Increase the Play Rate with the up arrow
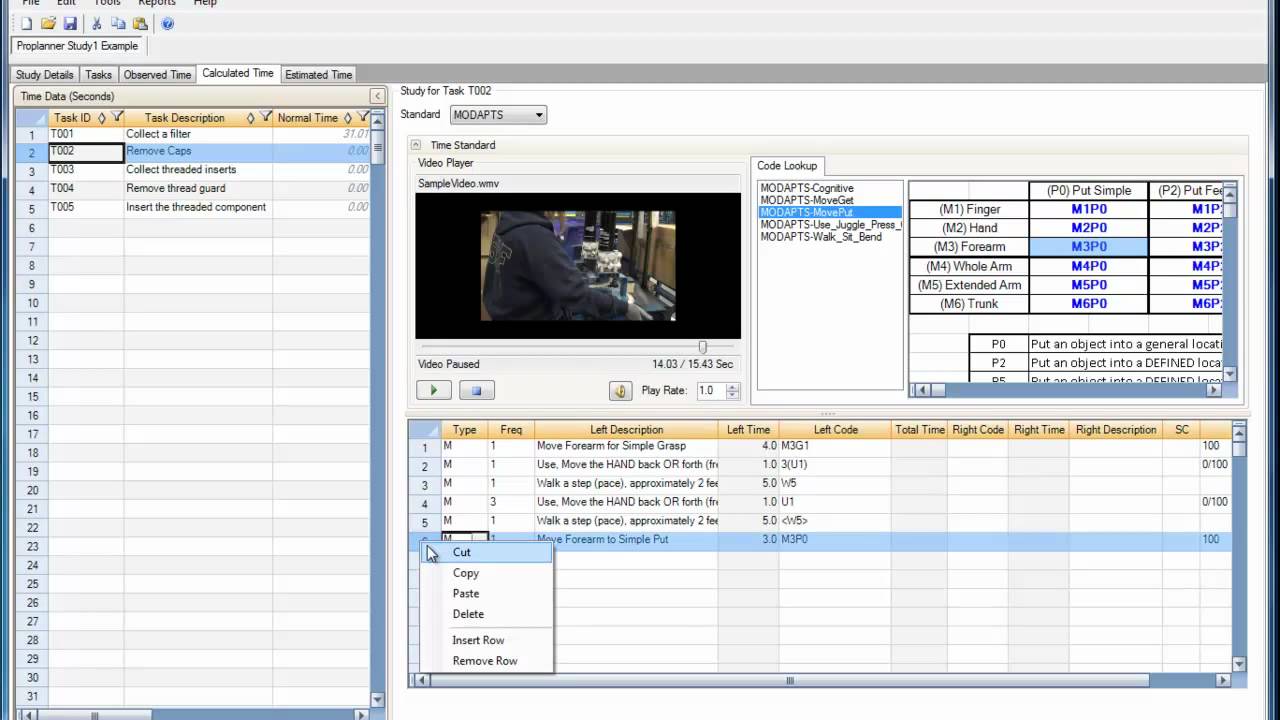This screenshot has width=1280, height=720. 733,387
